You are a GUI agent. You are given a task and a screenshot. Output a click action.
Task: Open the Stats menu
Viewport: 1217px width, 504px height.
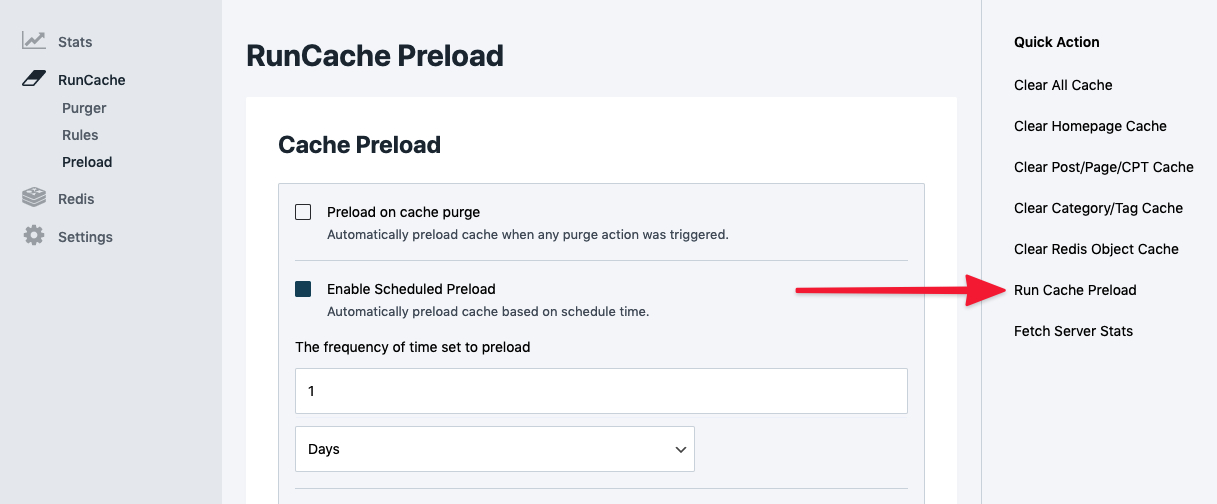click(x=75, y=42)
